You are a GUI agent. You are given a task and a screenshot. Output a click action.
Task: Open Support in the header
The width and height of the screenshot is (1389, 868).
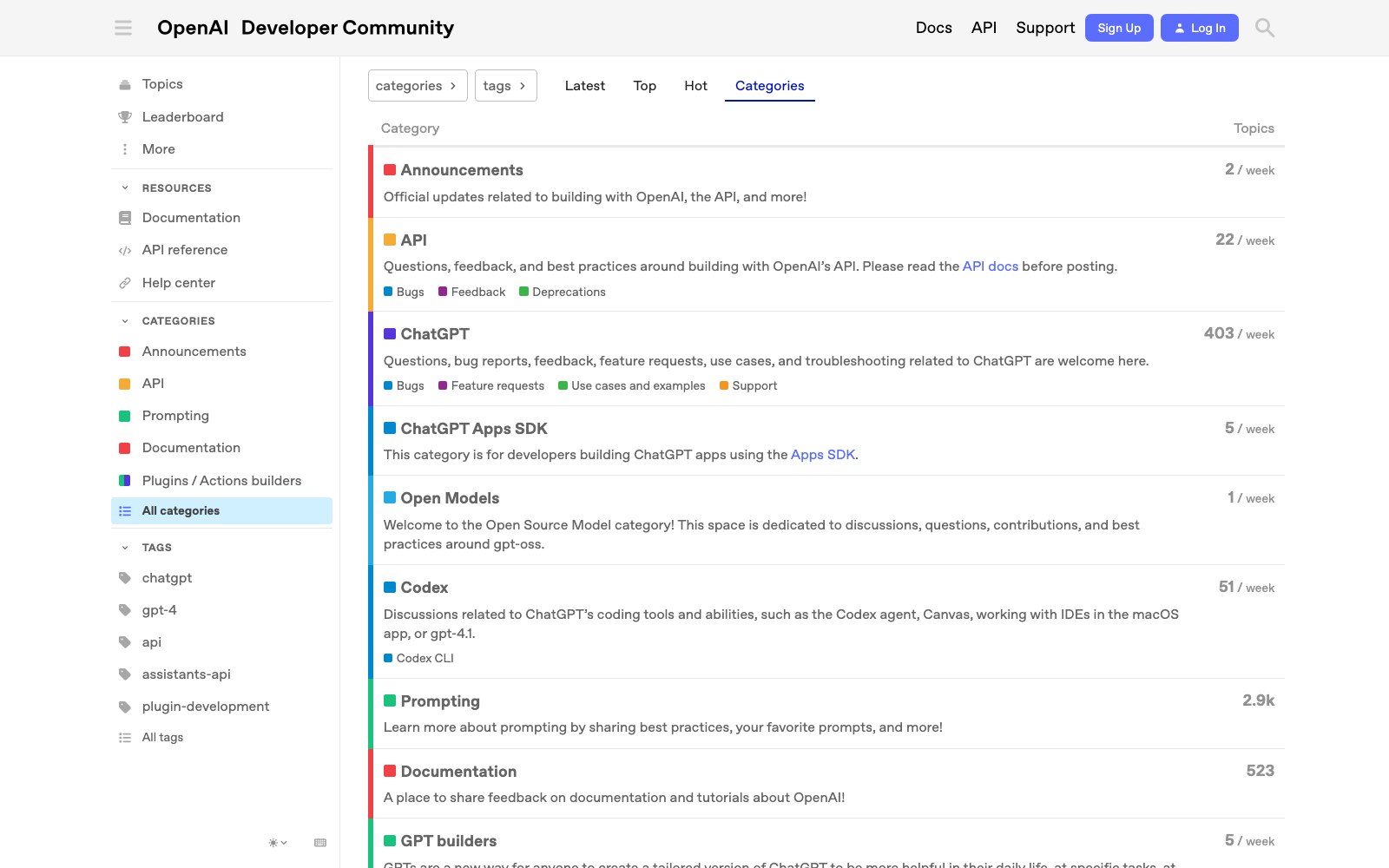[x=1045, y=28]
